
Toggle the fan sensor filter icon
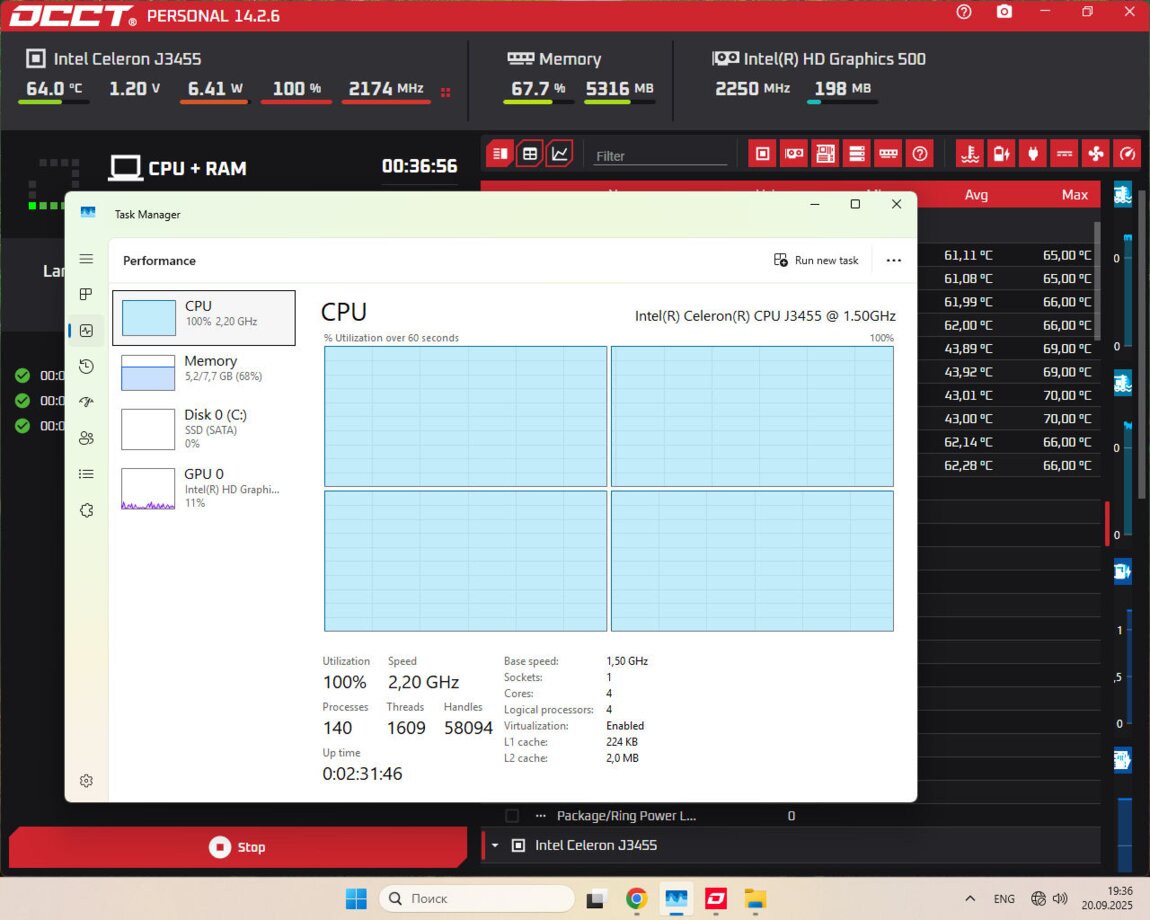tap(1095, 154)
